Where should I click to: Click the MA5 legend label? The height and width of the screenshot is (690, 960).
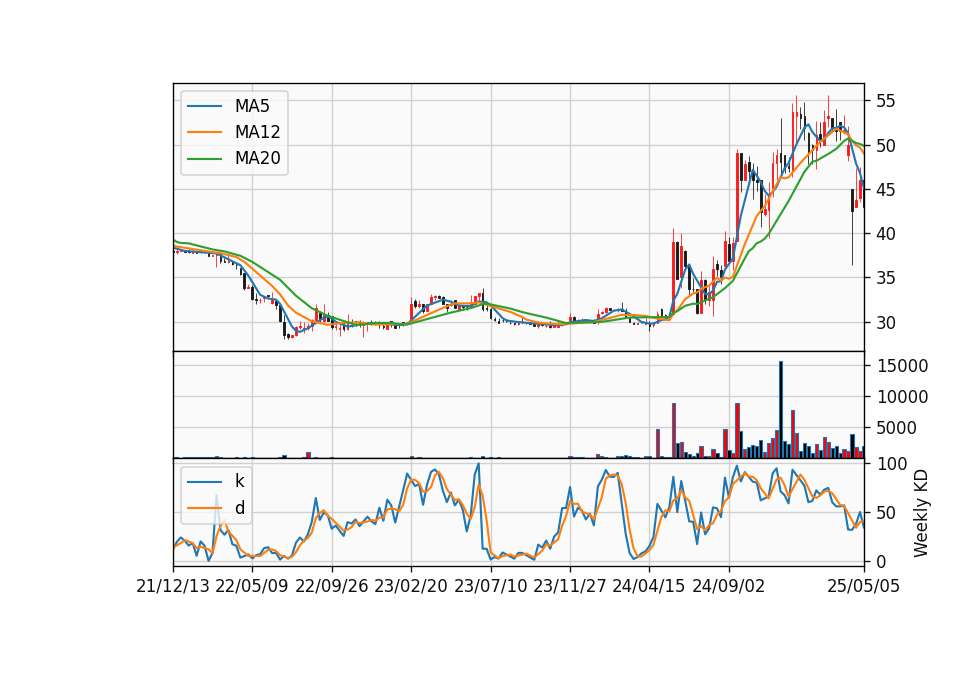pyautogui.click(x=252, y=106)
